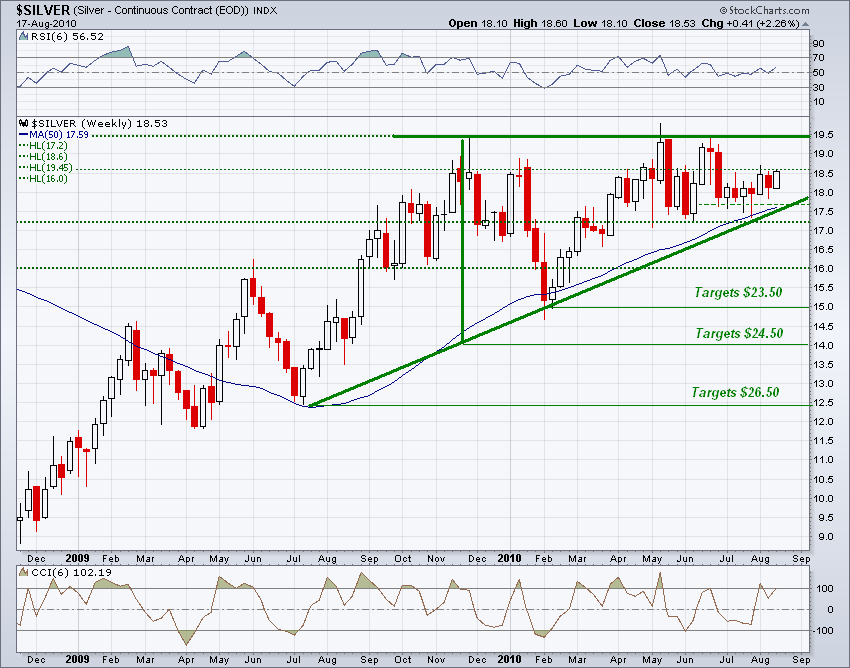Screen dimensions: 850x668
Task: Click the candlestick icon beside $SILVER (Weekly)
Action: pos(23,123)
